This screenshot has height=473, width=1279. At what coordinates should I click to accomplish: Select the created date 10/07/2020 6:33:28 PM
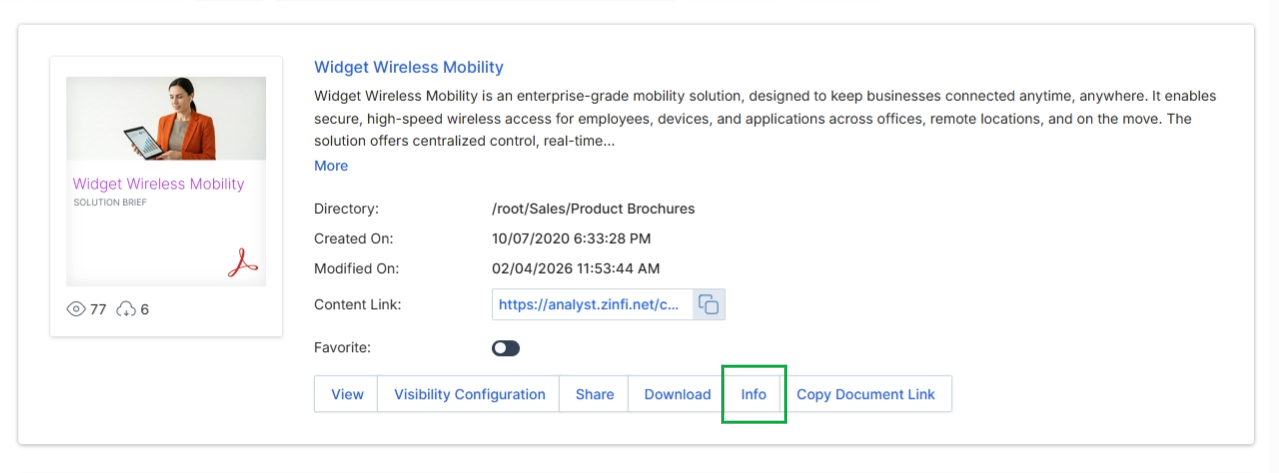click(x=571, y=239)
